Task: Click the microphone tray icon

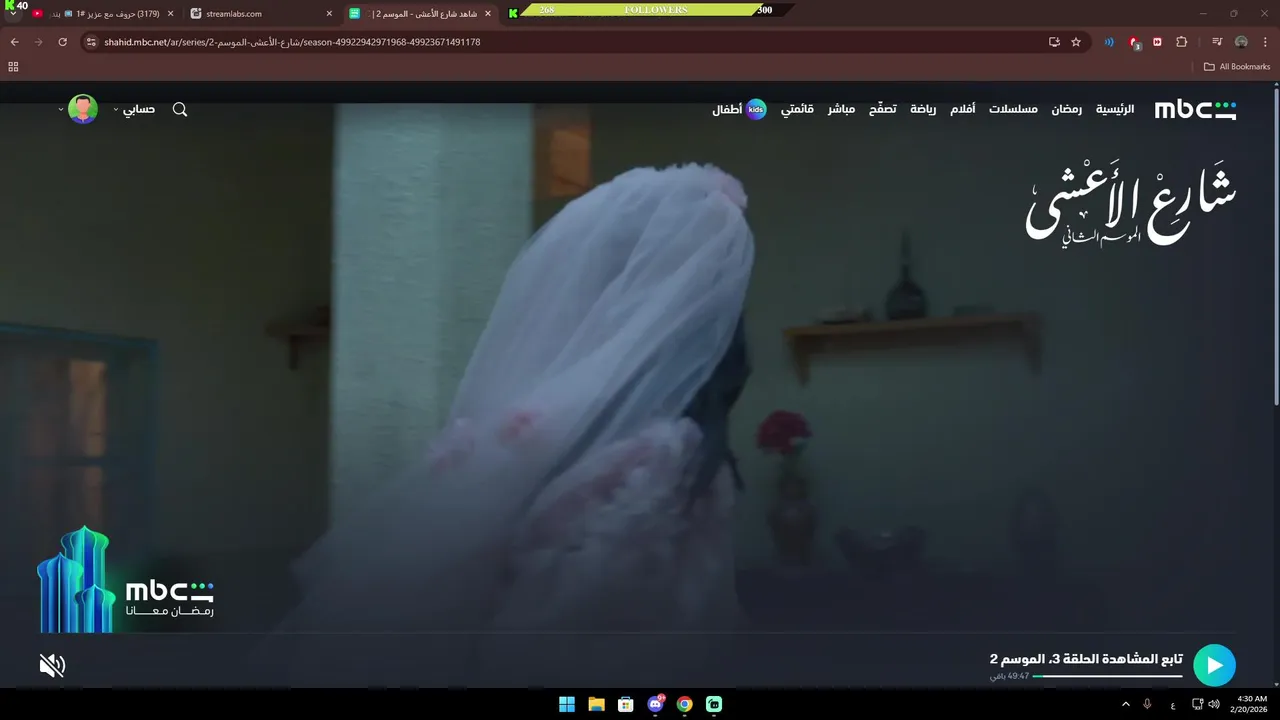Action: pos(1147,704)
